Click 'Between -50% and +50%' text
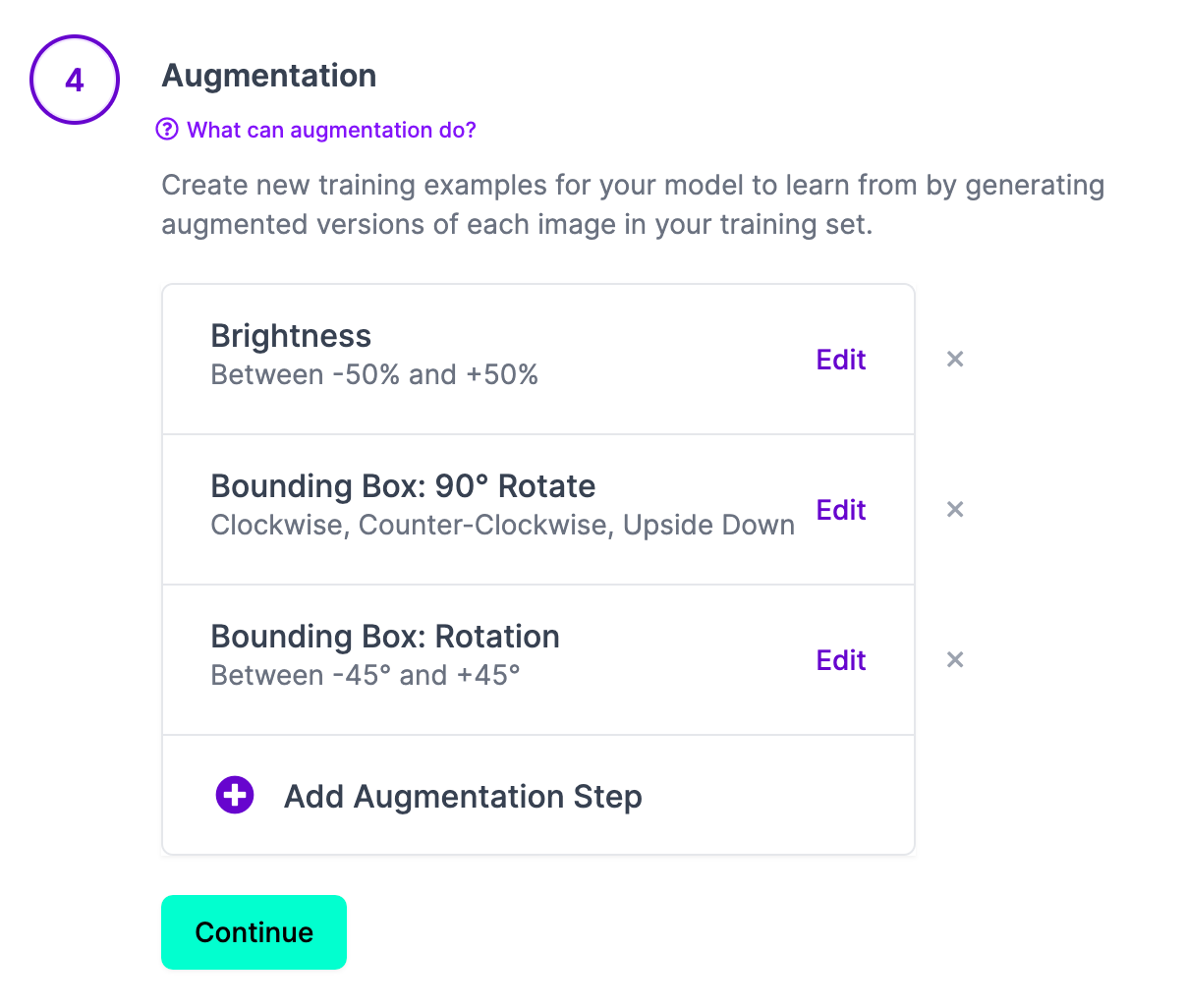 click(374, 375)
